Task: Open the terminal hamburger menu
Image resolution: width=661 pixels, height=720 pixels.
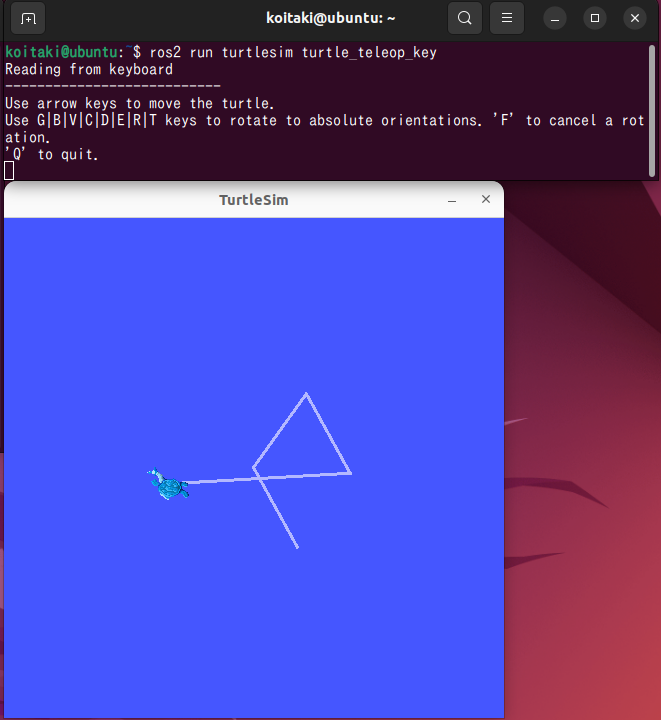Action: point(507,18)
